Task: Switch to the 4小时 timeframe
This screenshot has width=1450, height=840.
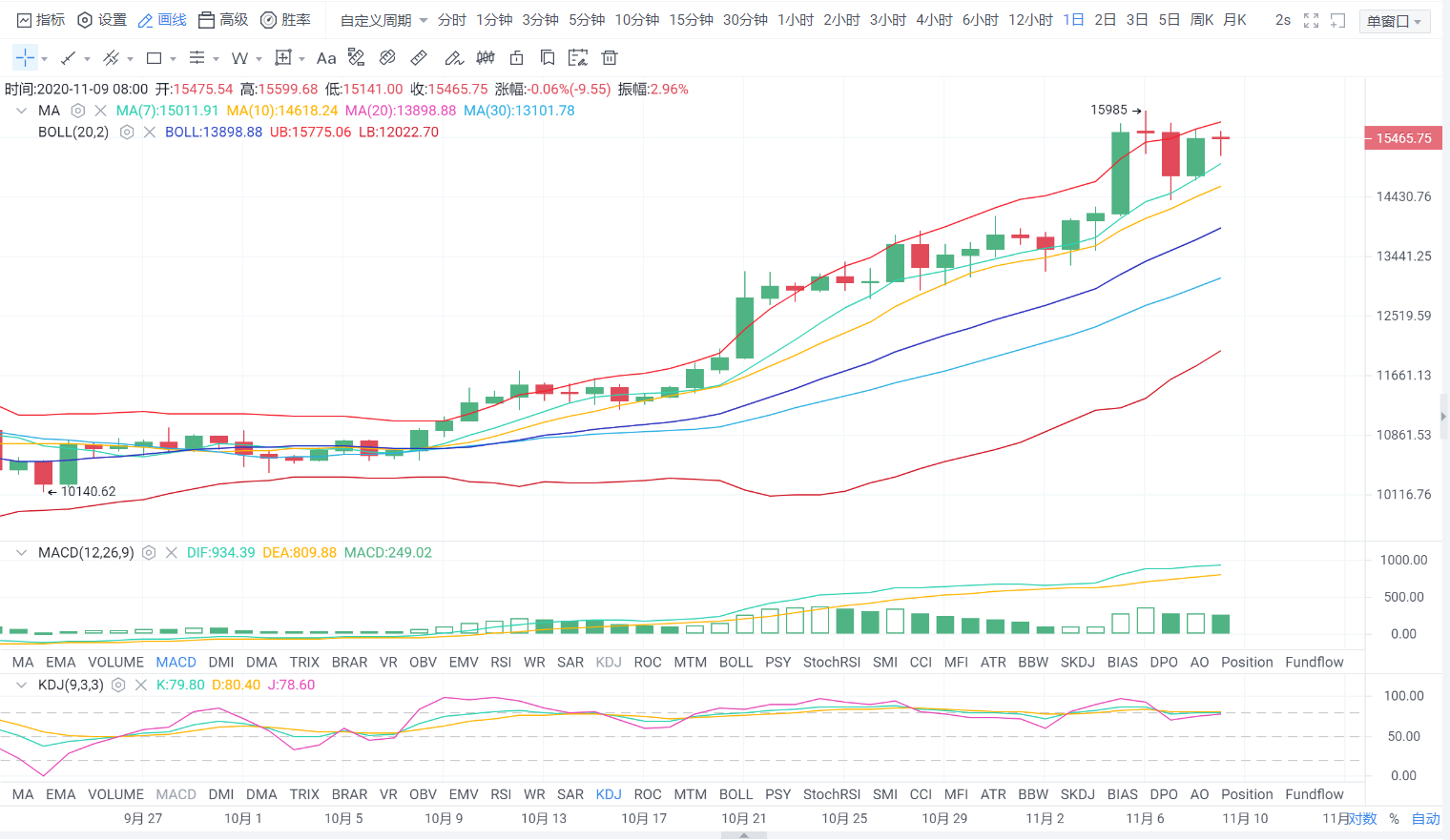Action: [934, 20]
